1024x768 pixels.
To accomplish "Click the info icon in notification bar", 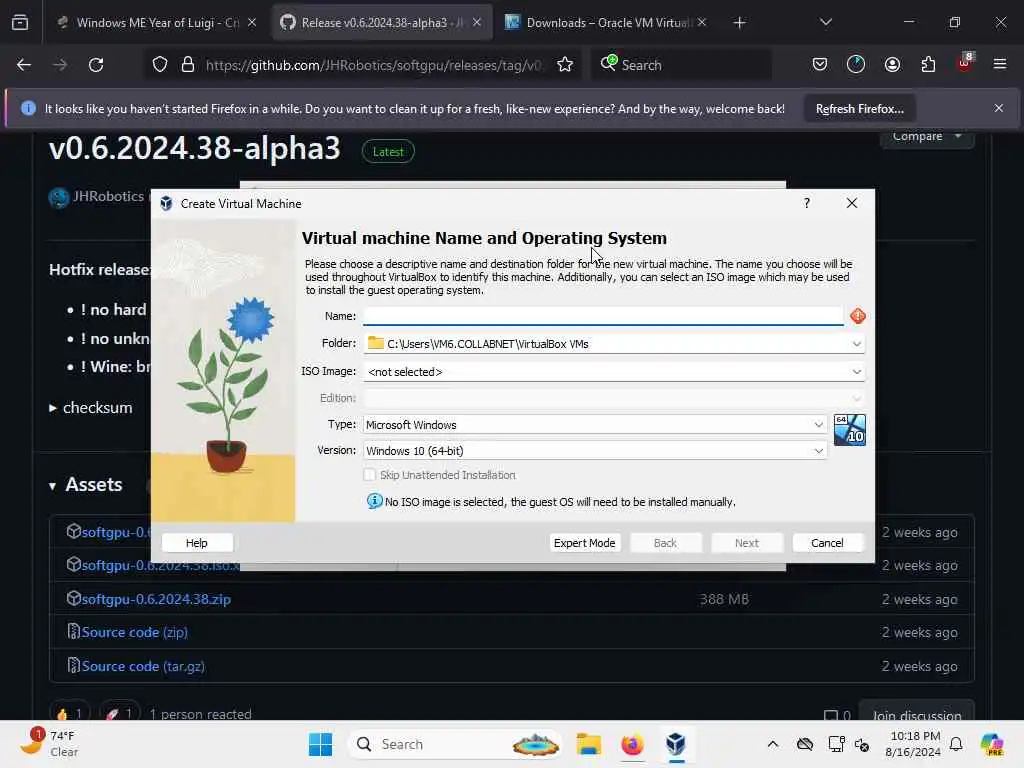I will (x=28, y=108).
